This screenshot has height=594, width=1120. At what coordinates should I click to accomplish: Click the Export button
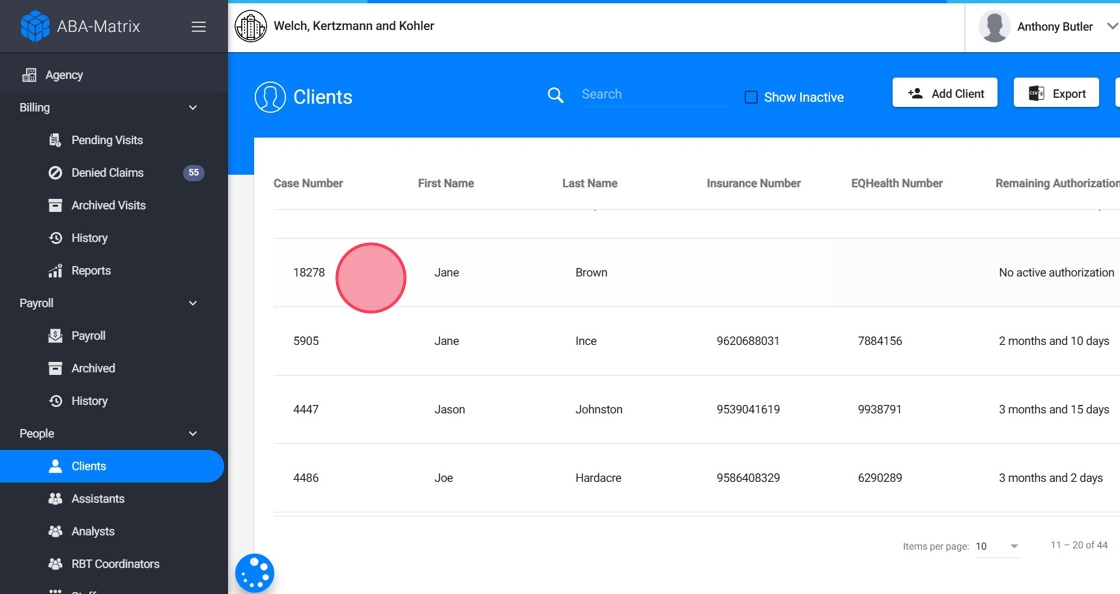click(1056, 93)
